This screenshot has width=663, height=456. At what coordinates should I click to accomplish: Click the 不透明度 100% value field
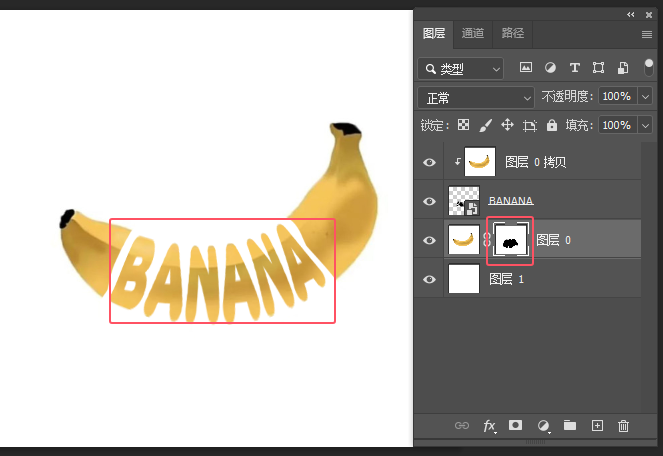click(x=618, y=96)
